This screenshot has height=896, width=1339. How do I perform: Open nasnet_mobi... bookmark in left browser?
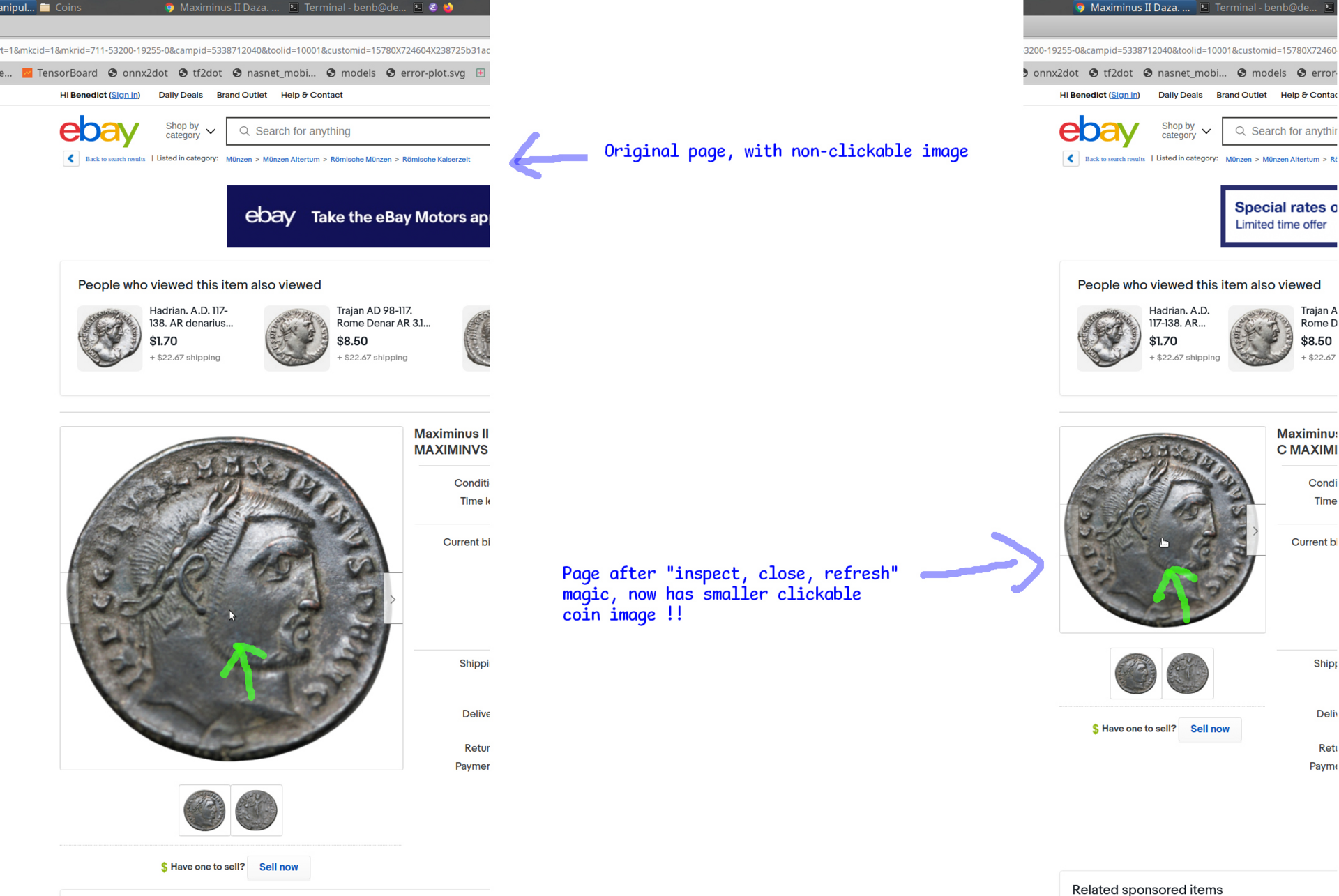274,73
